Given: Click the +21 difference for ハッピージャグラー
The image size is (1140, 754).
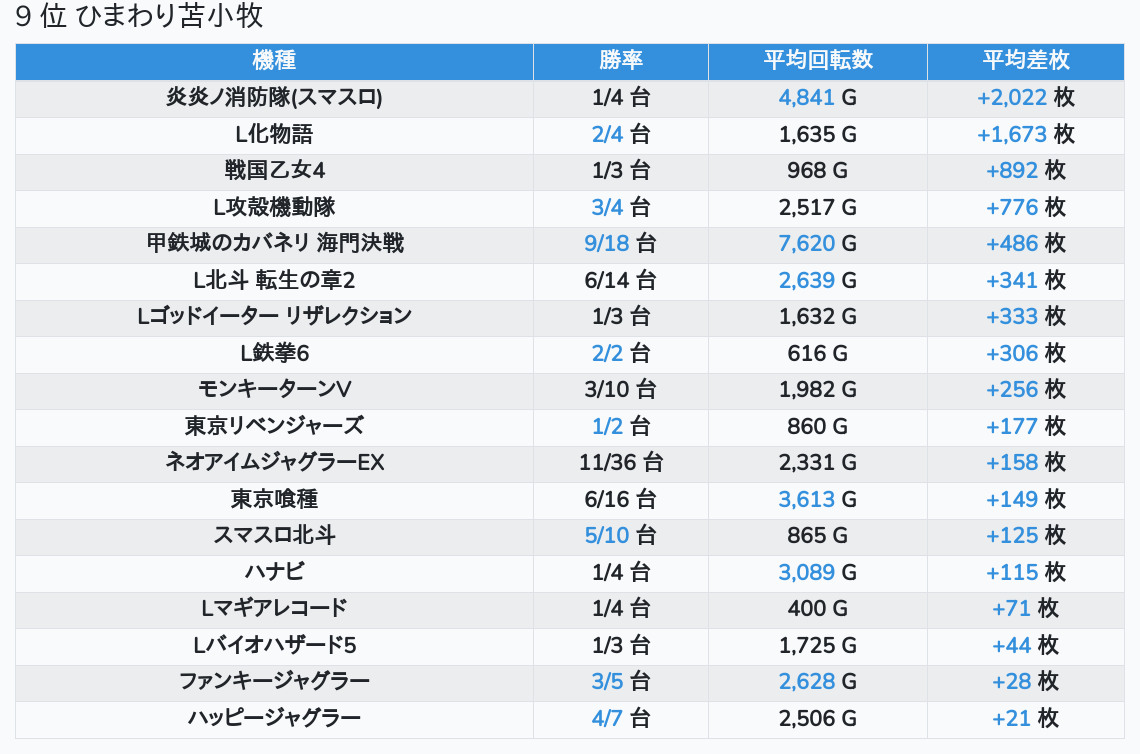Looking at the screenshot, I should point(1011,718).
